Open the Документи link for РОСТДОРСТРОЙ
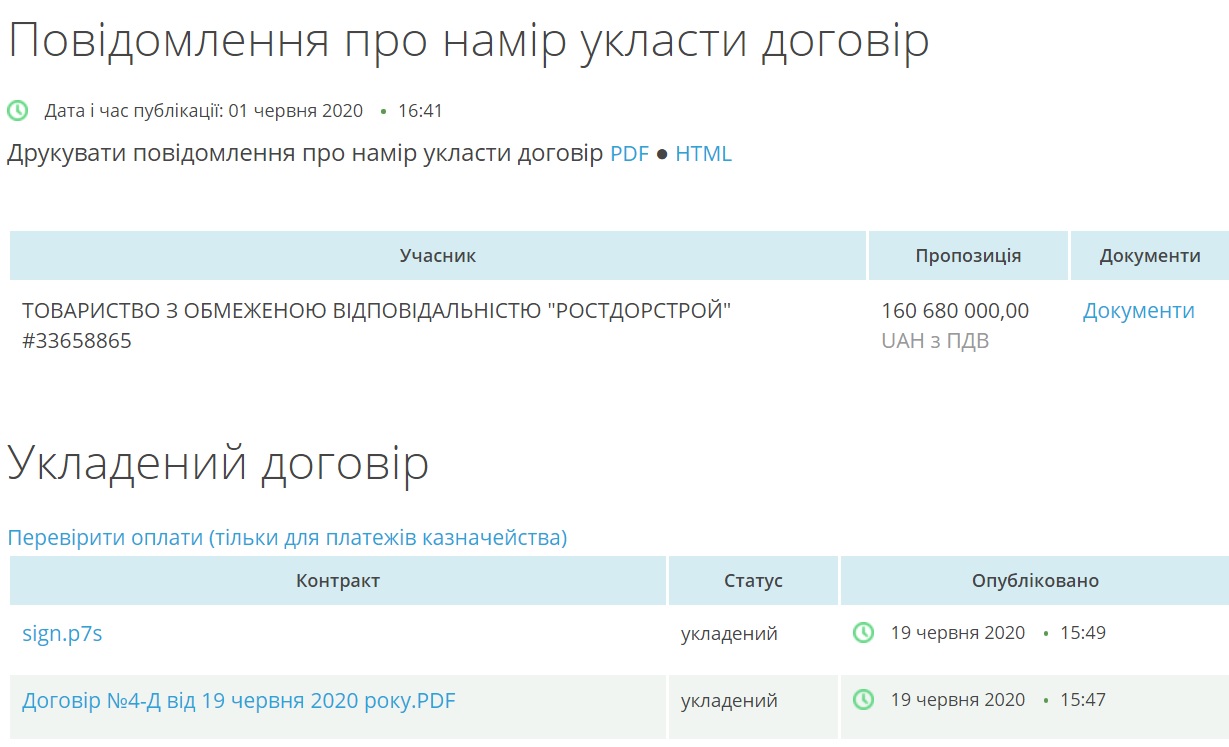The width and height of the screenshot is (1229, 747). pos(1138,311)
